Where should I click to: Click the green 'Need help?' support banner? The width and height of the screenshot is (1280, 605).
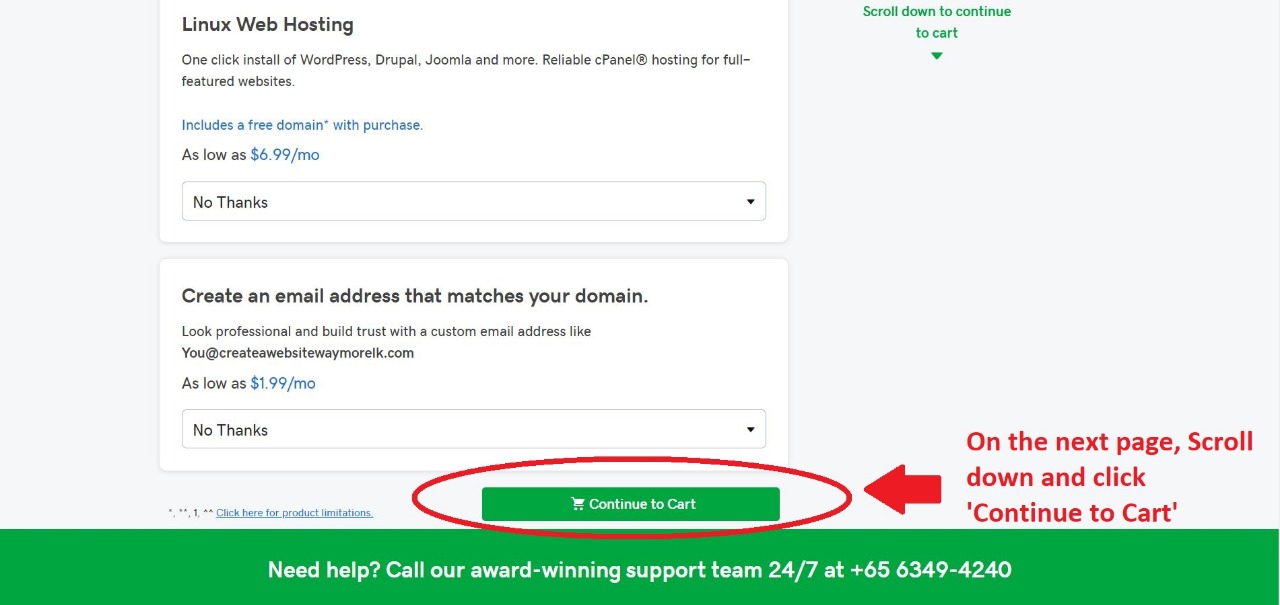click(x=640, y=567)
